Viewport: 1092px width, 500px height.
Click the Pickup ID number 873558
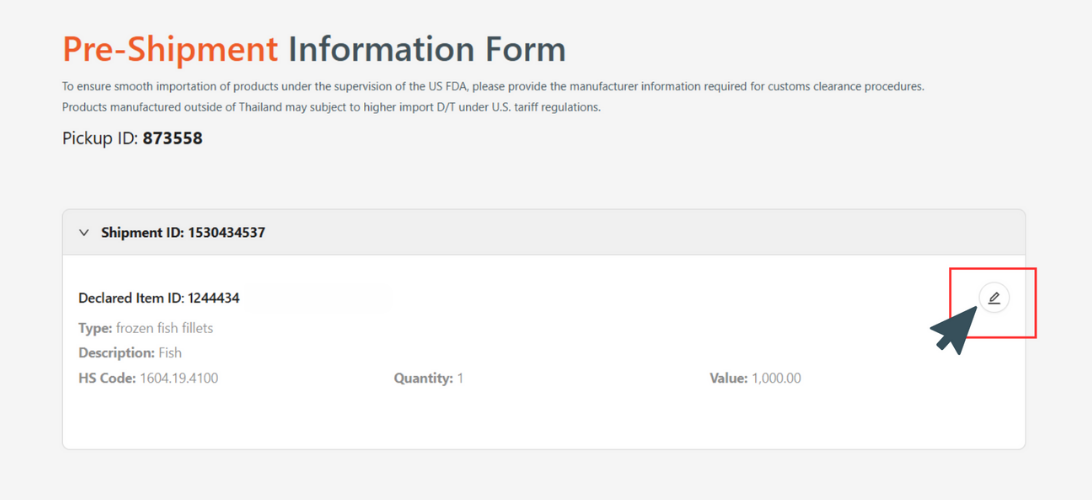172,138
